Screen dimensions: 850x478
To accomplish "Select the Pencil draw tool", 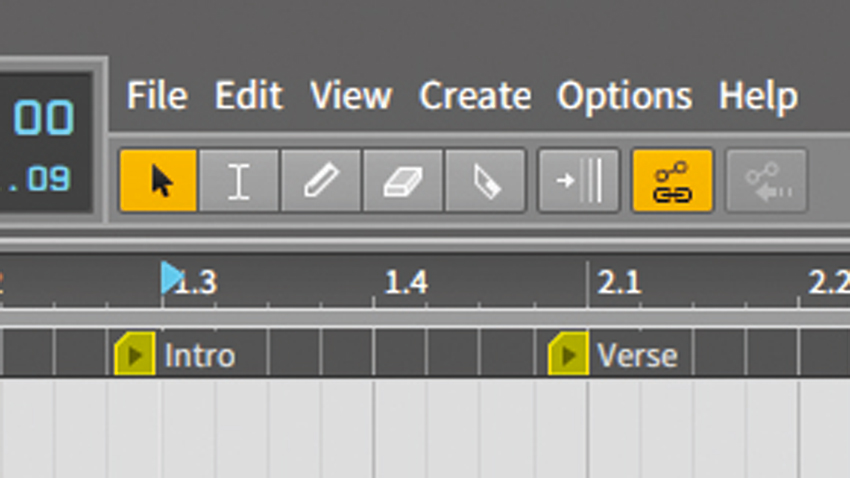I will click(321, 180).
